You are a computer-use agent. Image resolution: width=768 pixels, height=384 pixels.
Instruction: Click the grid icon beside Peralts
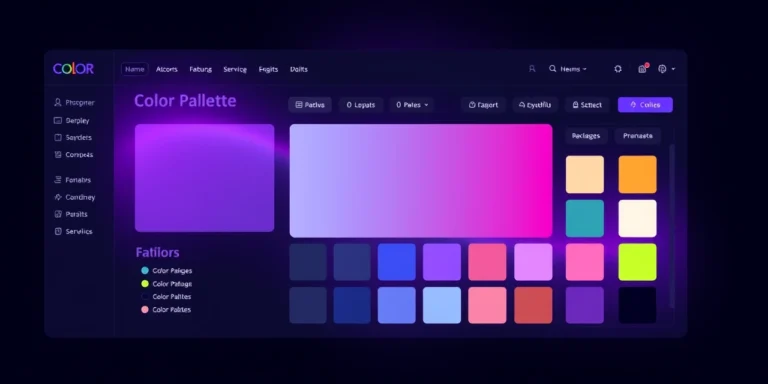pos(58,214)
